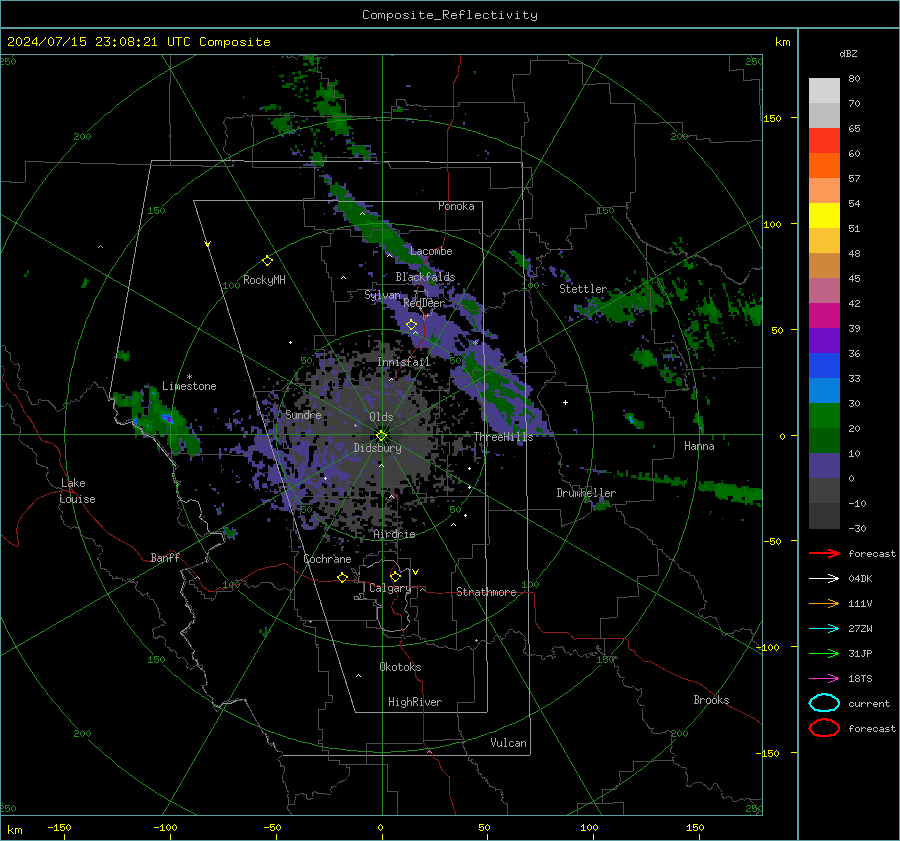Click the Calgary city label

point(390,588)
